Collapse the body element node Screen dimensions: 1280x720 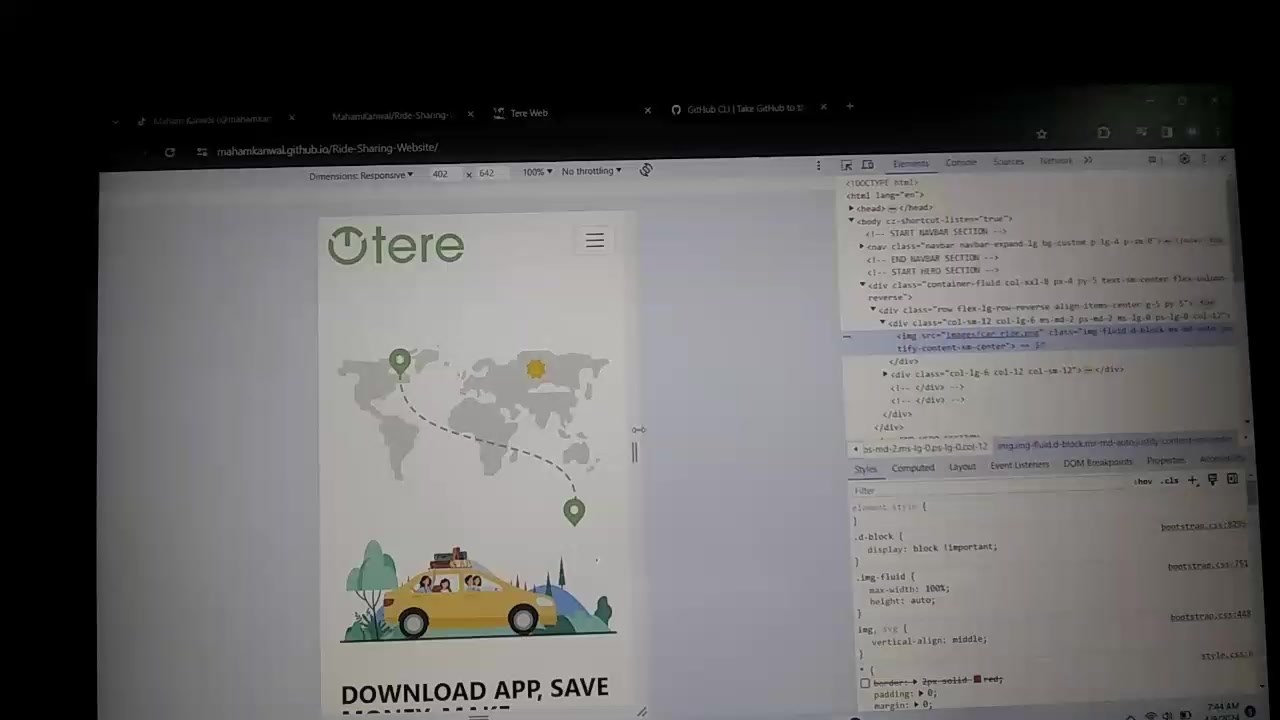tap(851, 220)
